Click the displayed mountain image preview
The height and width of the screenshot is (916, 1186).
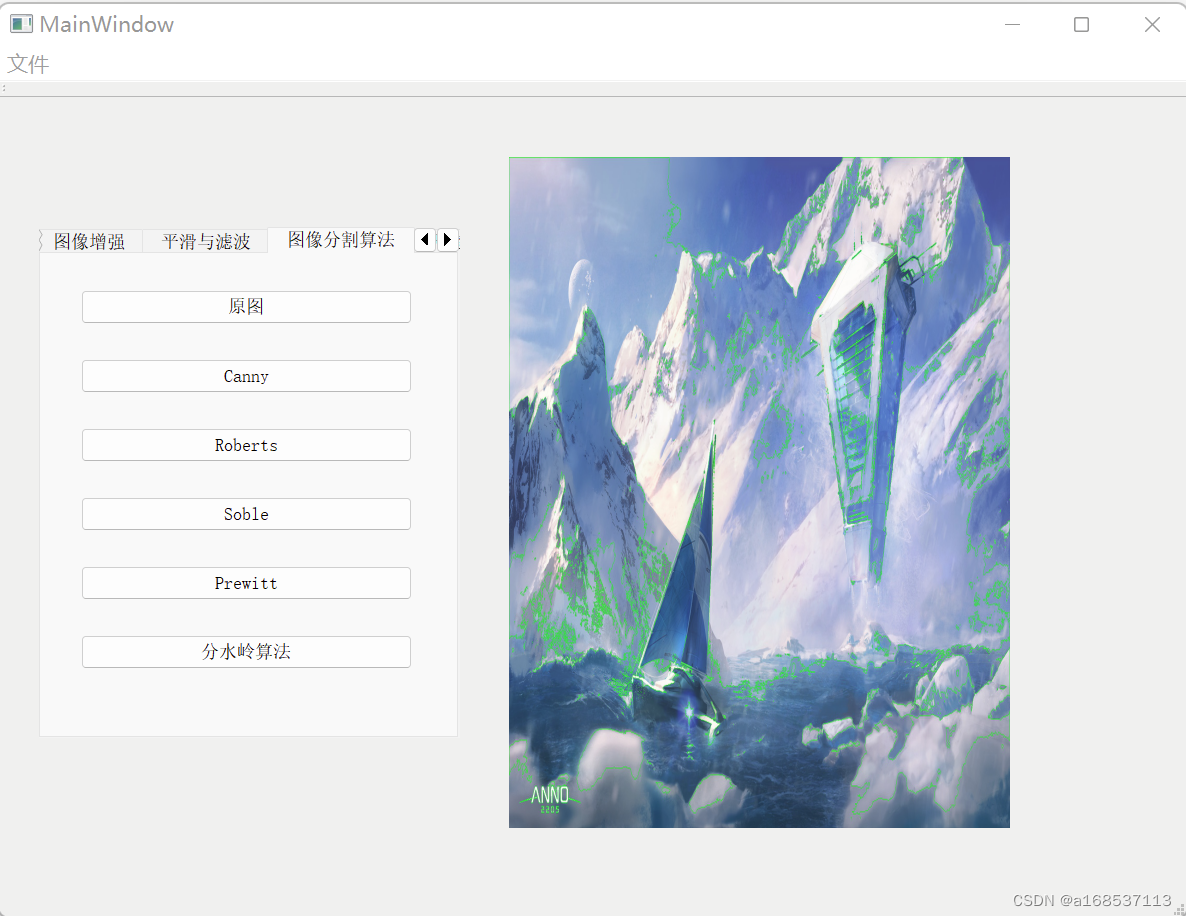759,492
